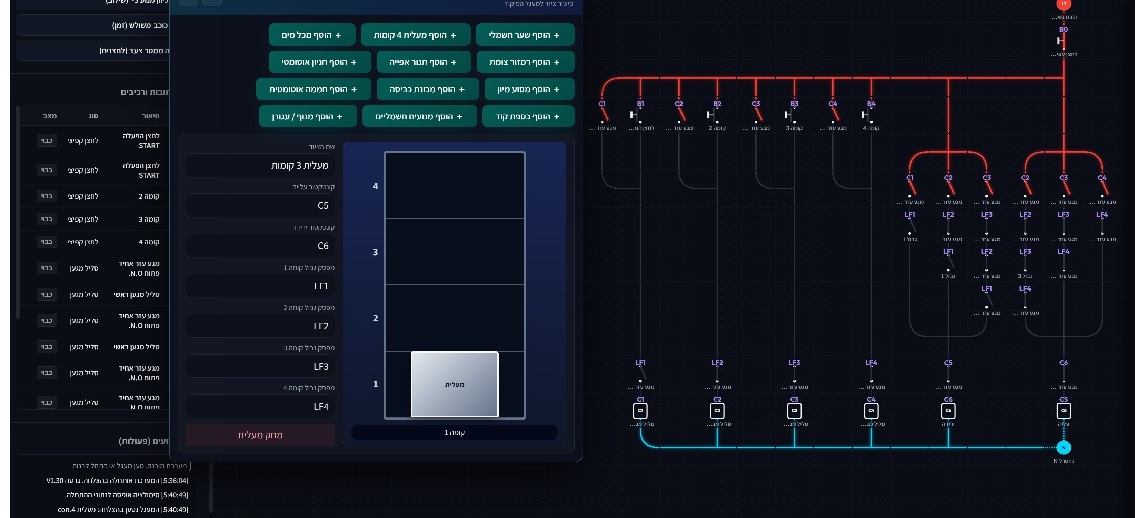Toggle state badge of the קומה 2 row
This screenshot has height=518, width=1135.
(46, 196)
